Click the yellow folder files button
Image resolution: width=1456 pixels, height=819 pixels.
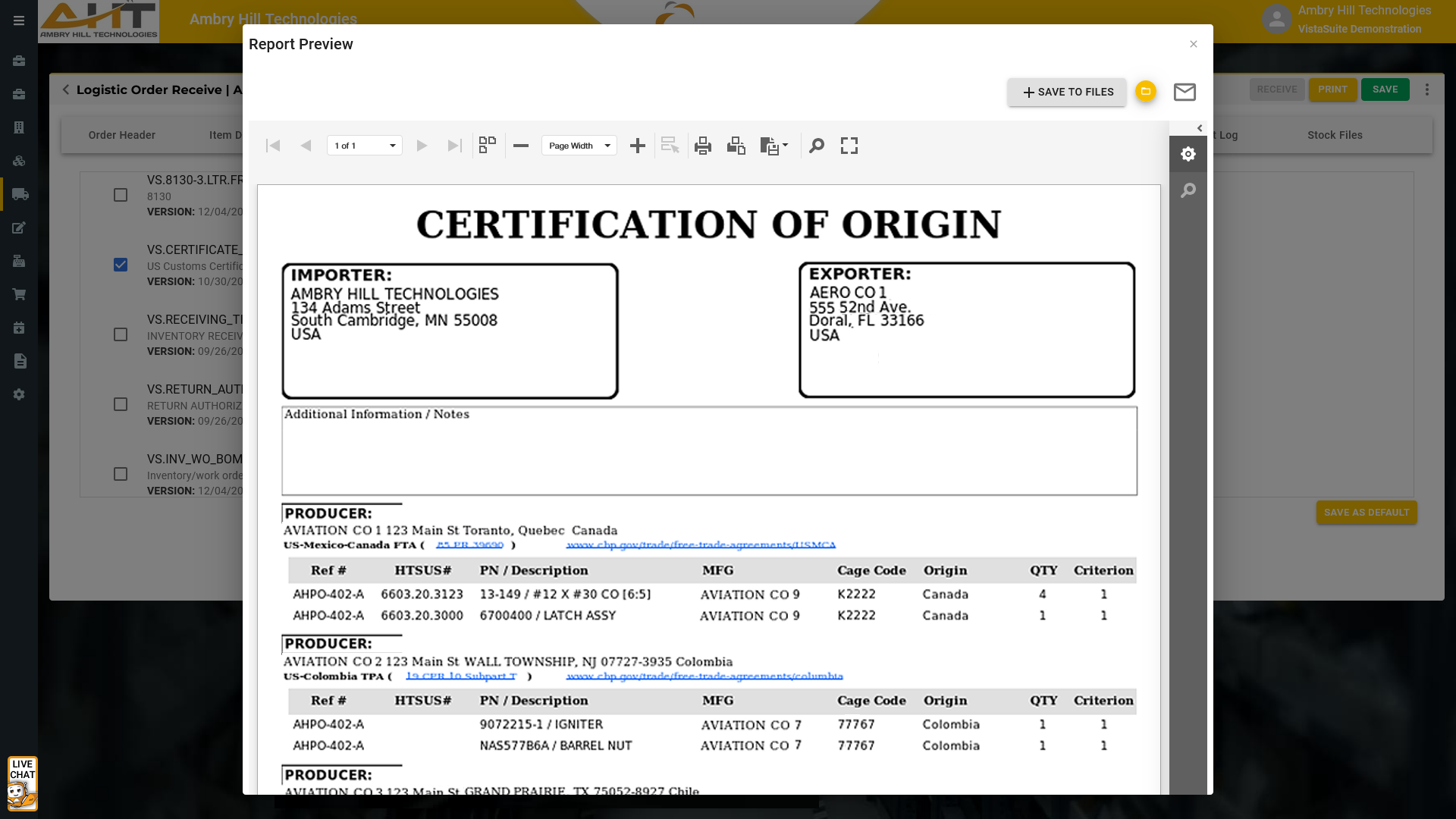pos(1146,92)
